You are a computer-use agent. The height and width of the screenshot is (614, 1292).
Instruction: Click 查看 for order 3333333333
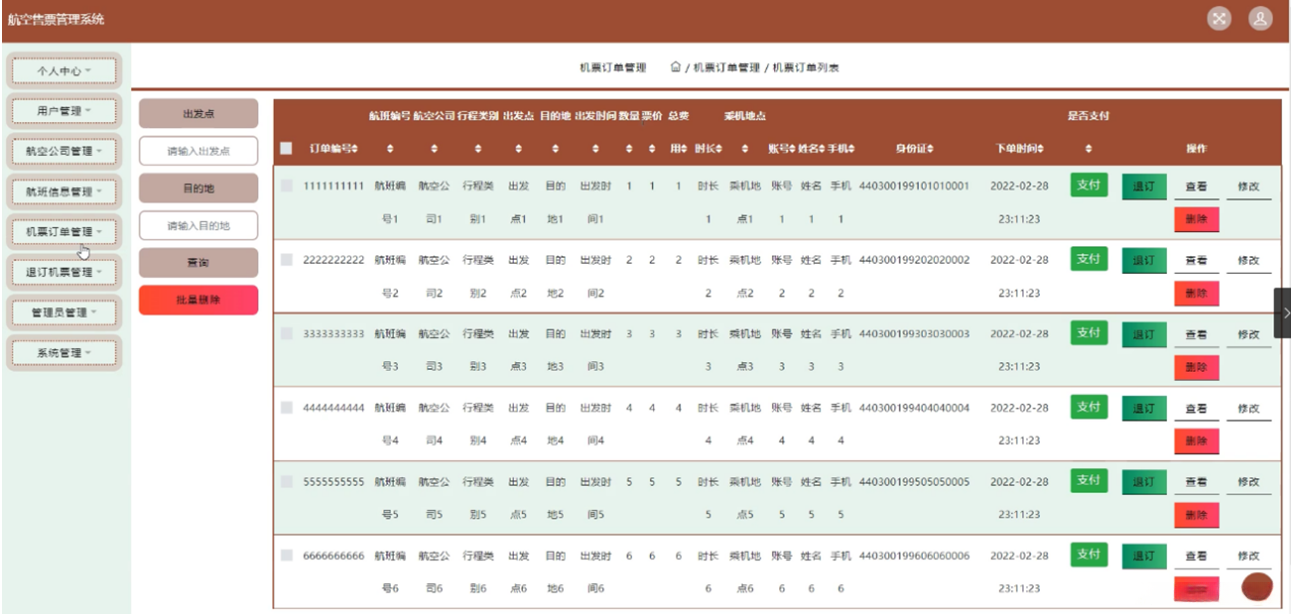coord(1196,335)
